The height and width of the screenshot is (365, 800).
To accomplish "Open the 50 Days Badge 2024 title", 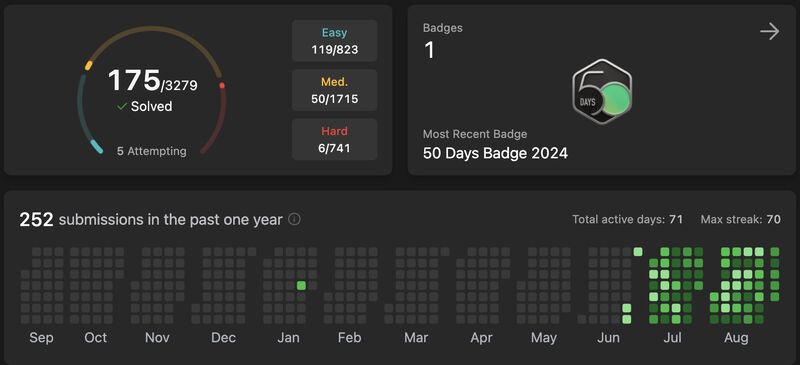I will click(495, 153).
